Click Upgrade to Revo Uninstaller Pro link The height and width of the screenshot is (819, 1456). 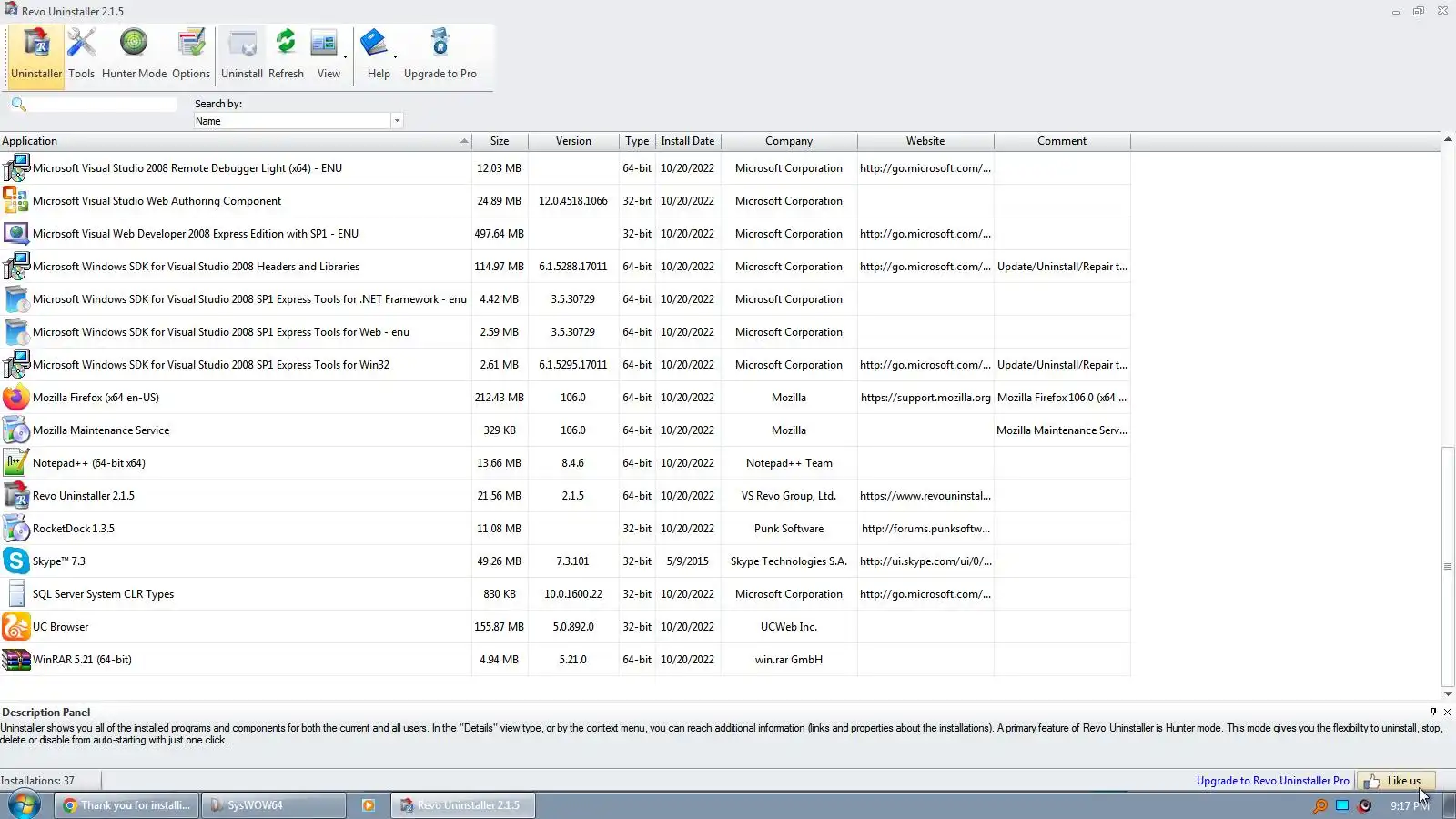tap(1272, 781)
